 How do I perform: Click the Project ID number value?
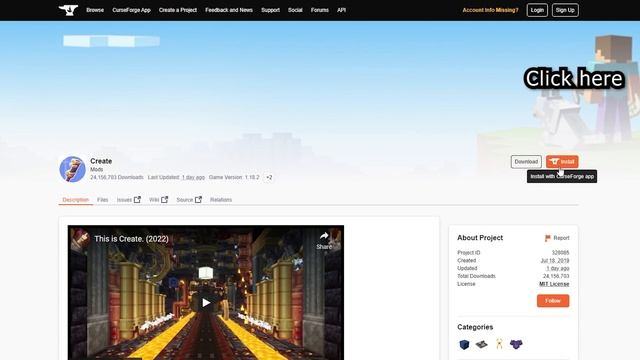coord(560,253)
